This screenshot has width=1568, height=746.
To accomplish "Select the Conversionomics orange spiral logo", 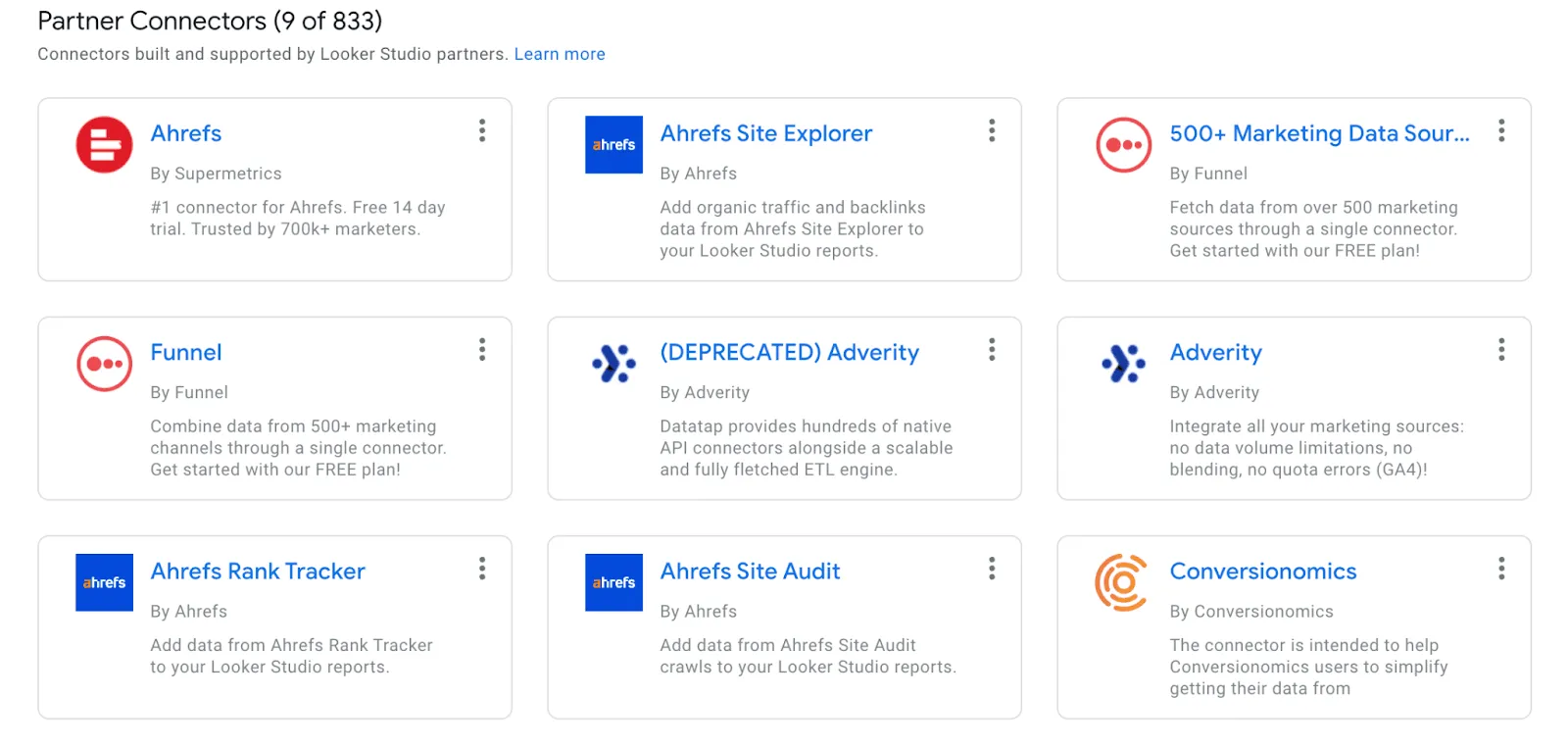I will click(x=1120, y=581).
